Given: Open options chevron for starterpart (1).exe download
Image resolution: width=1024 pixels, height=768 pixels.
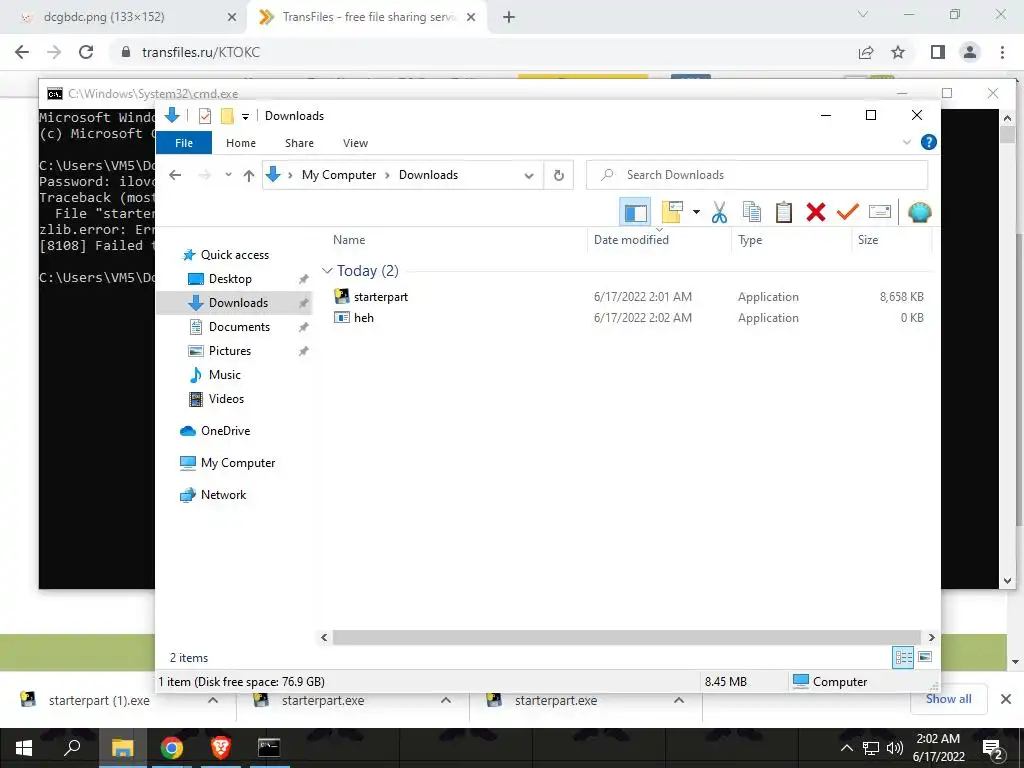Looking at the screenshot, I should (x=213, y=700).
